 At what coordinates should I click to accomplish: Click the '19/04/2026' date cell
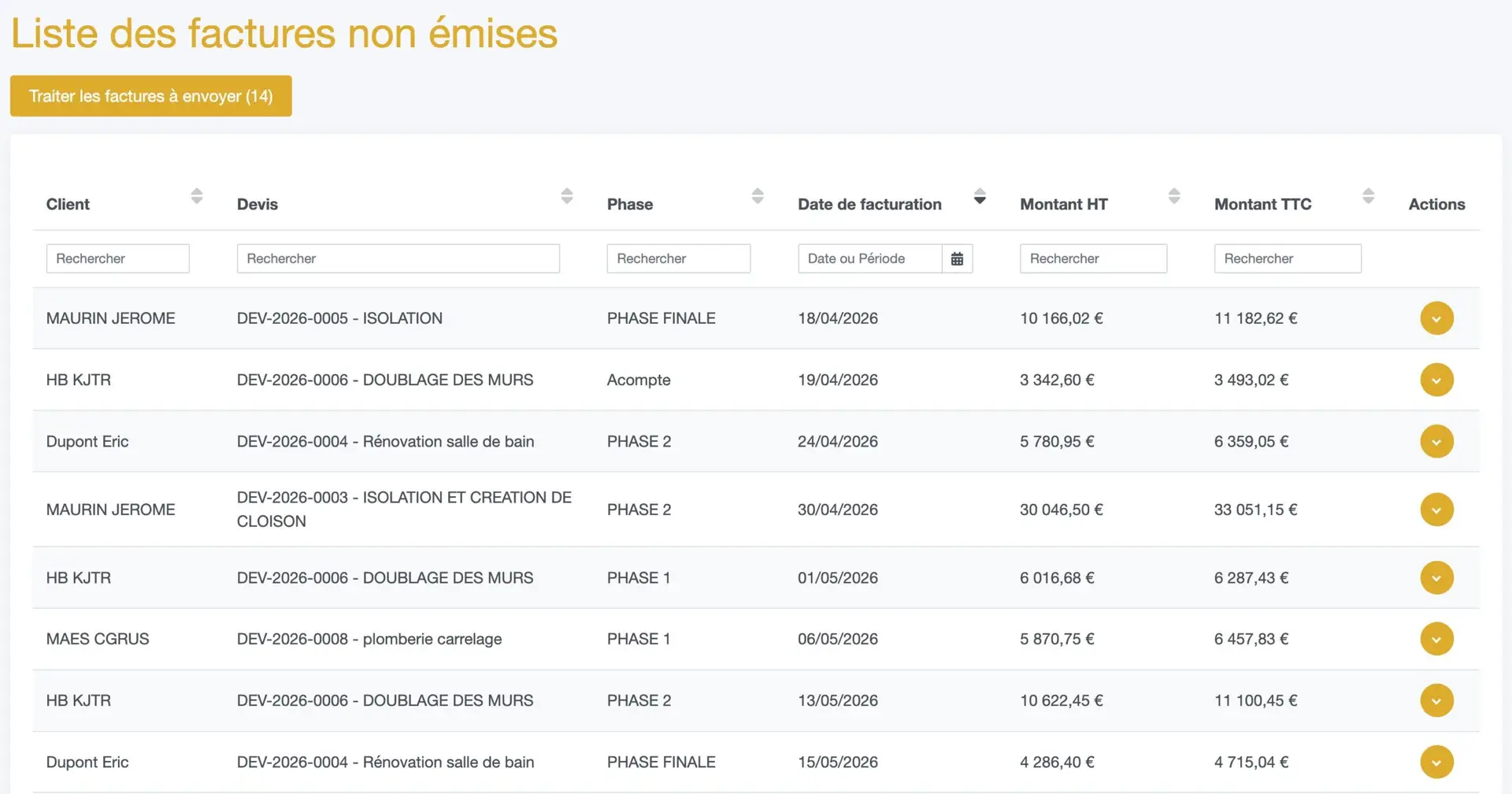838,380
